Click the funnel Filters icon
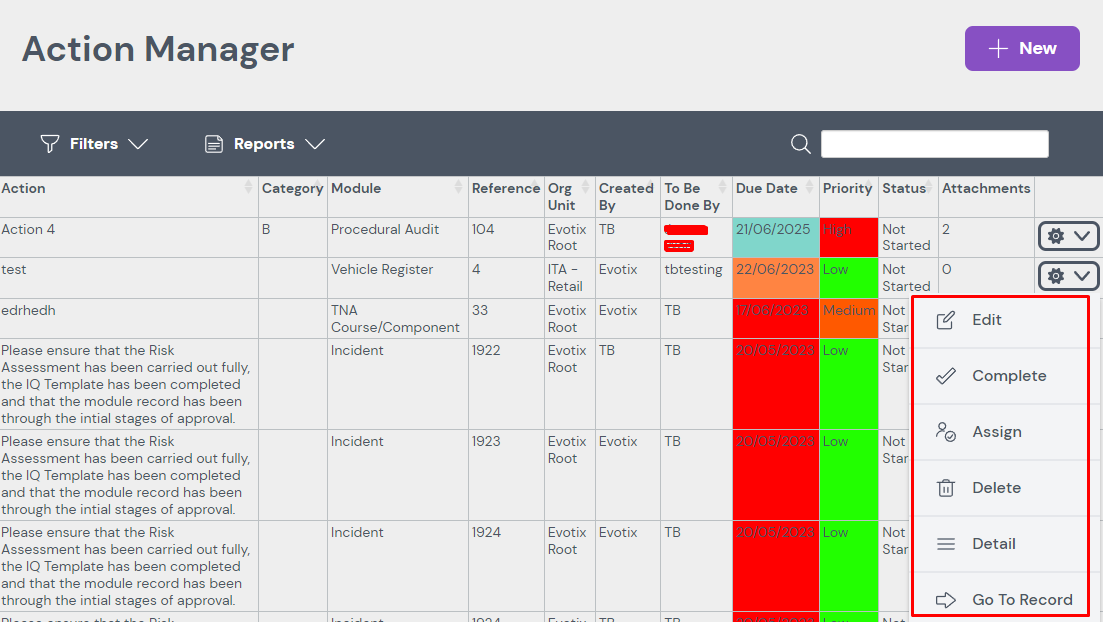The image size is (1103, 622). (49, 144)
